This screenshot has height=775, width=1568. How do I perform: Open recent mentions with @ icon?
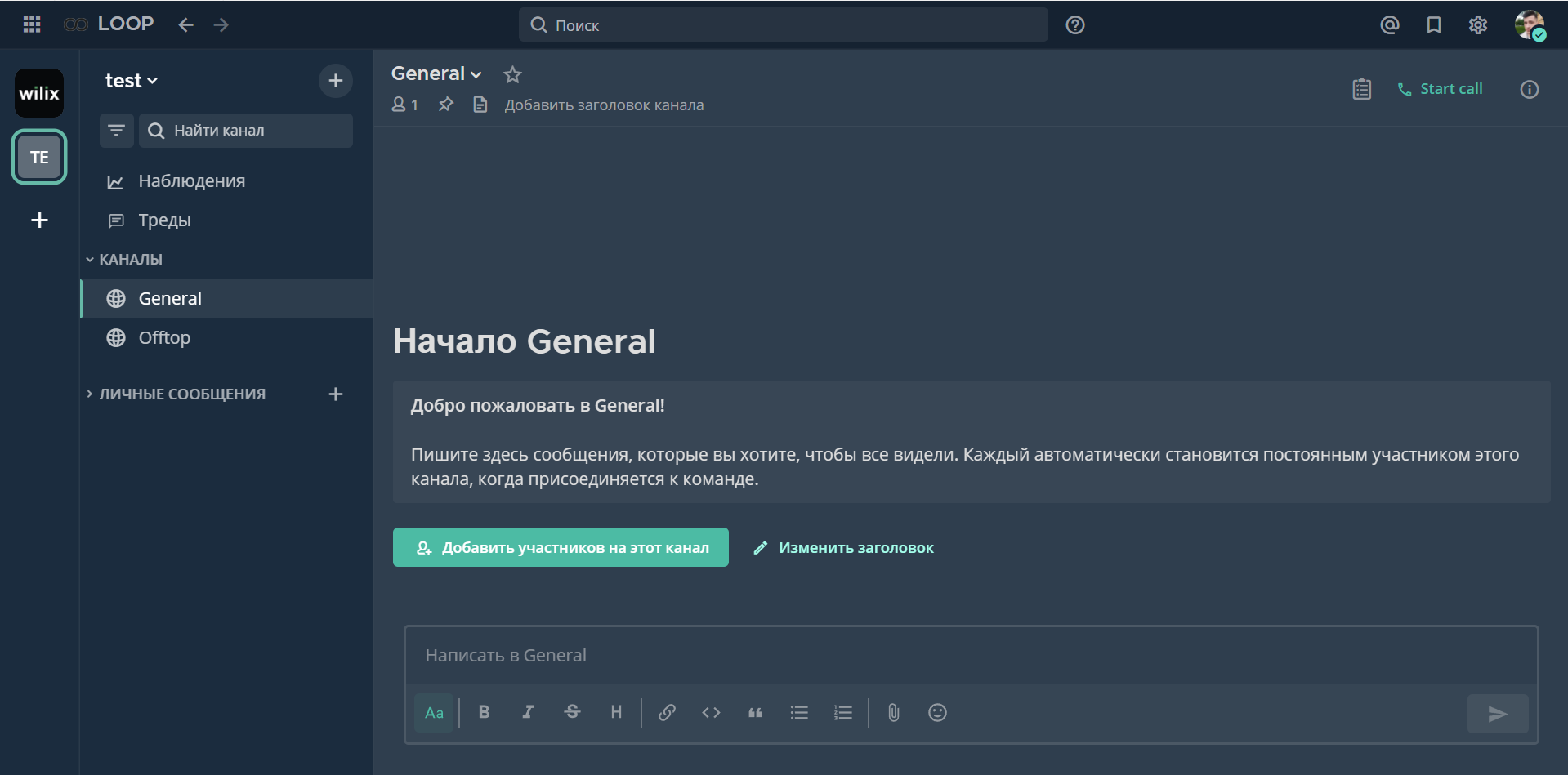click(1389, 24)
